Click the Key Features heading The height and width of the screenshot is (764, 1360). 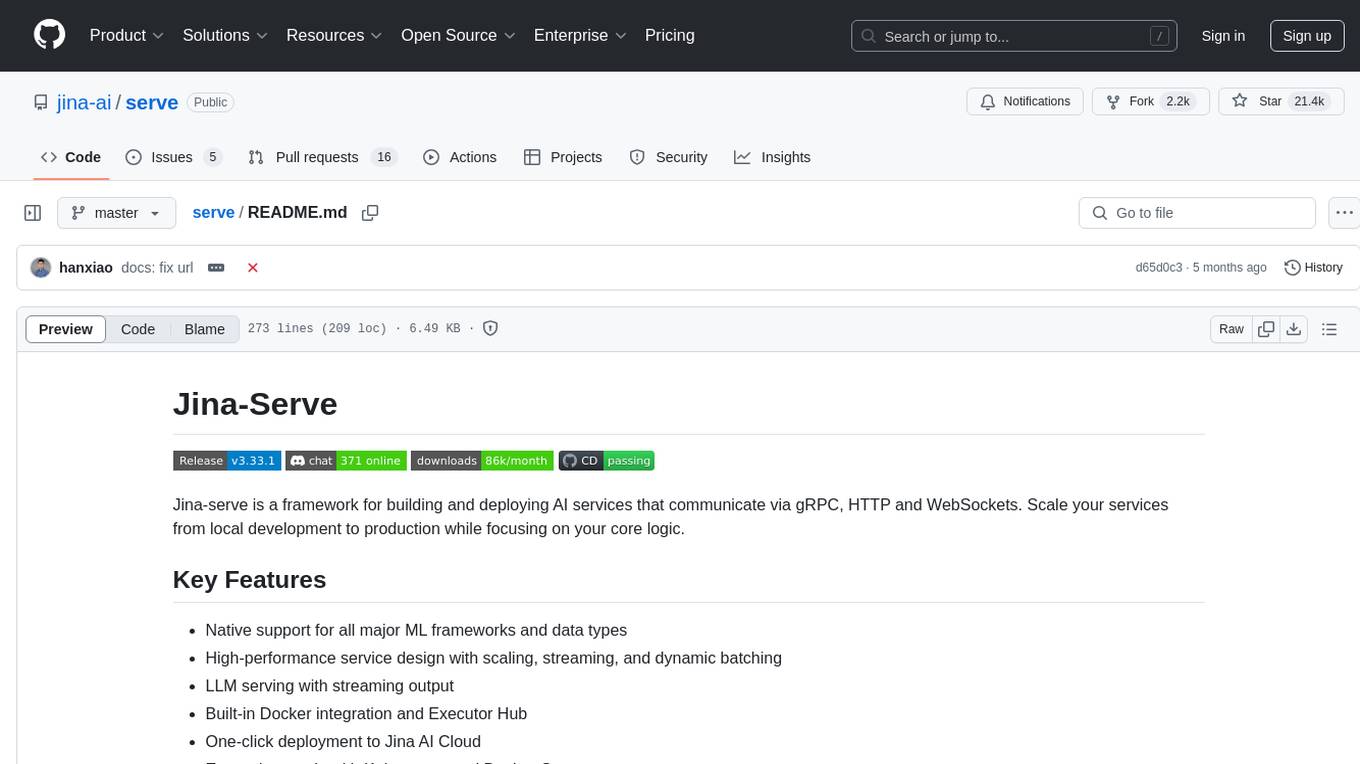pyautogui.click(x=250, y=580)
